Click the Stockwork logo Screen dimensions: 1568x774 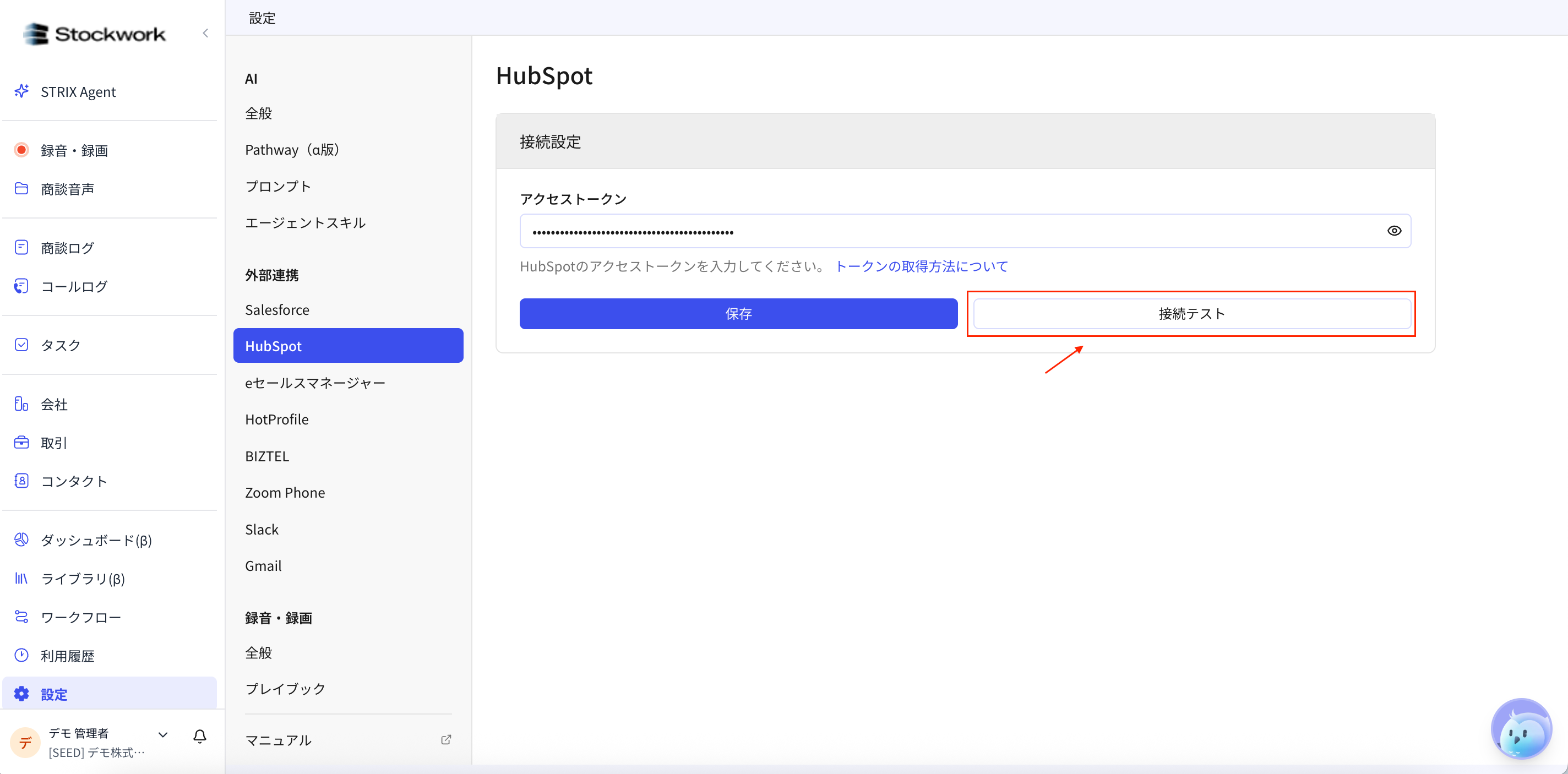pyautogui.click(x=94, y=34)
